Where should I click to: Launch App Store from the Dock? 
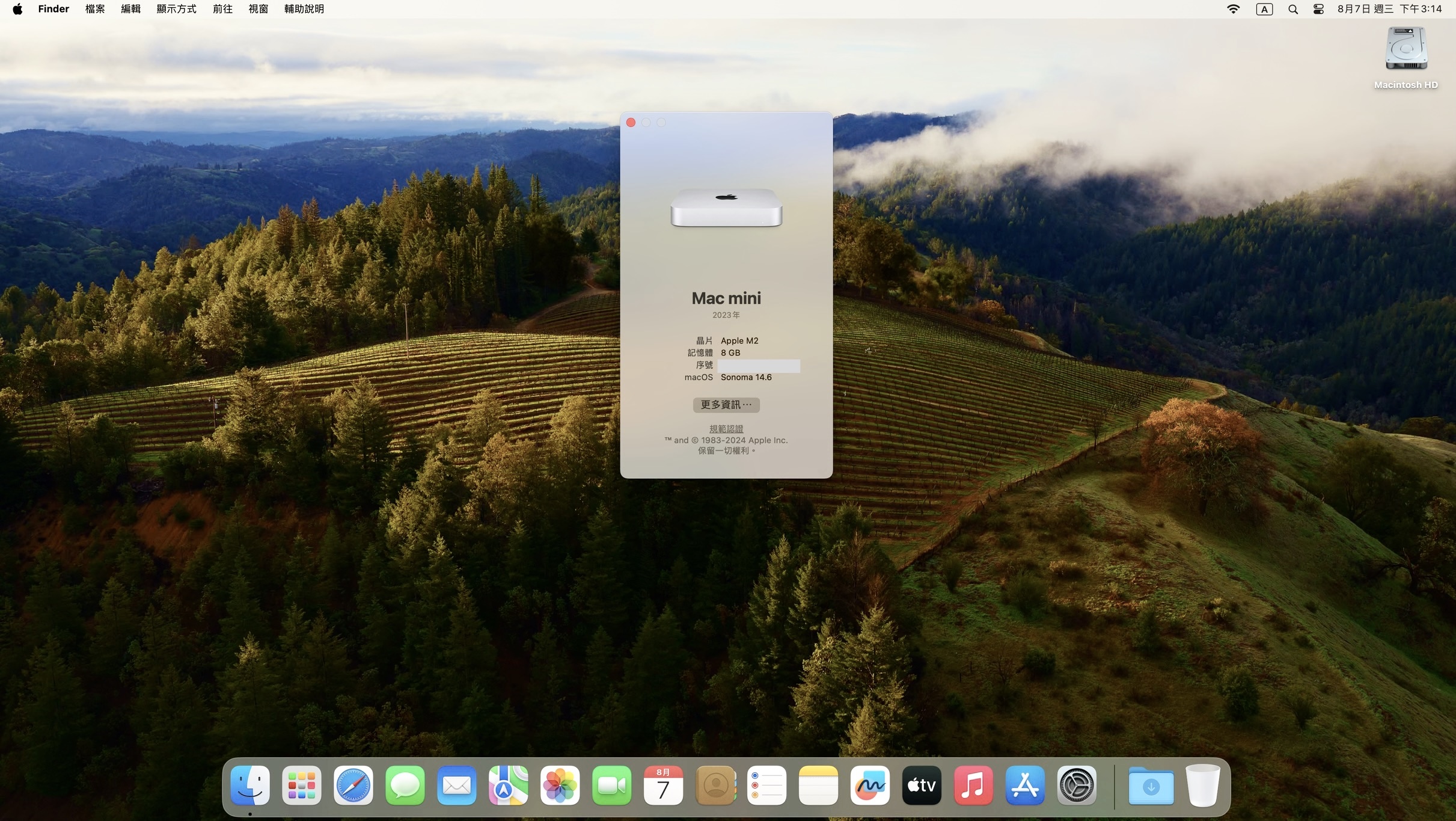[1026, 785]
